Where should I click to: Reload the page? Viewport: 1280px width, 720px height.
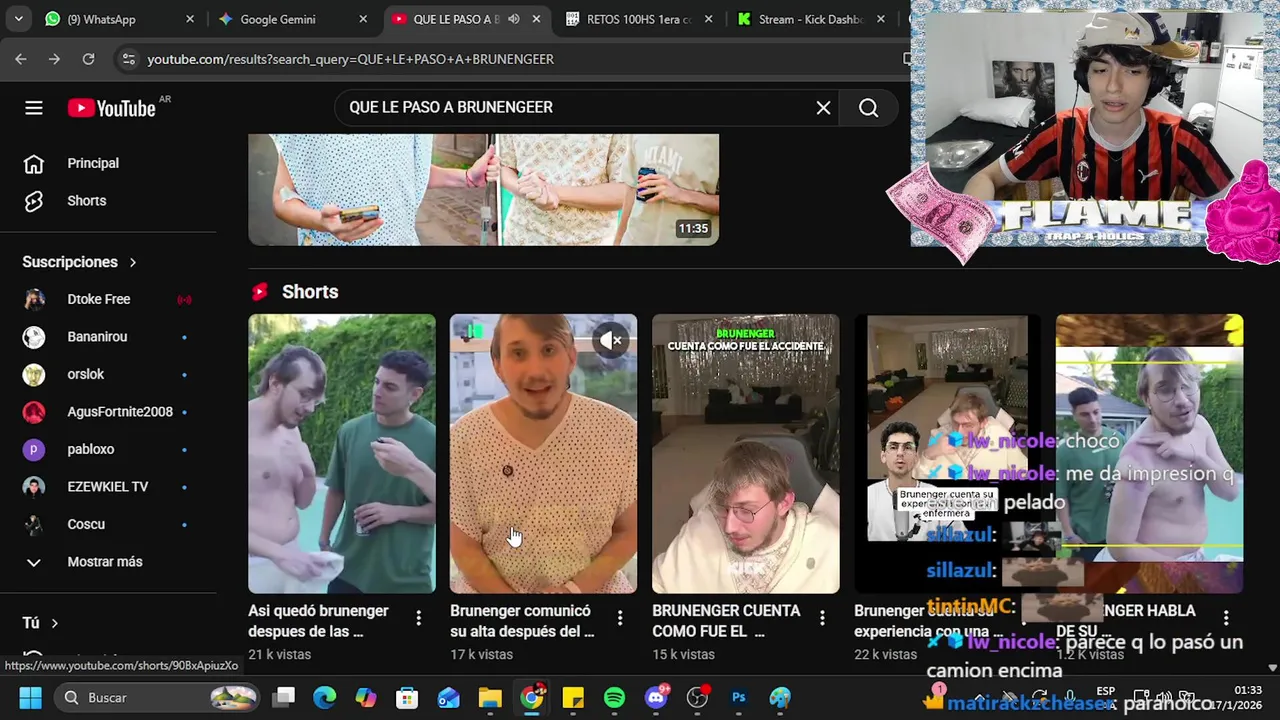tap(88, 59)
